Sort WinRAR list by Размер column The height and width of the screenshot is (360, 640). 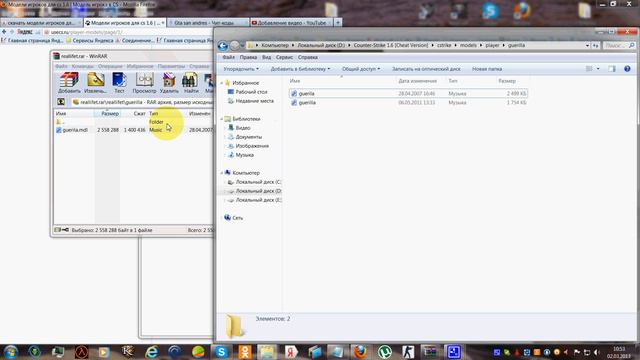[107, 113]
